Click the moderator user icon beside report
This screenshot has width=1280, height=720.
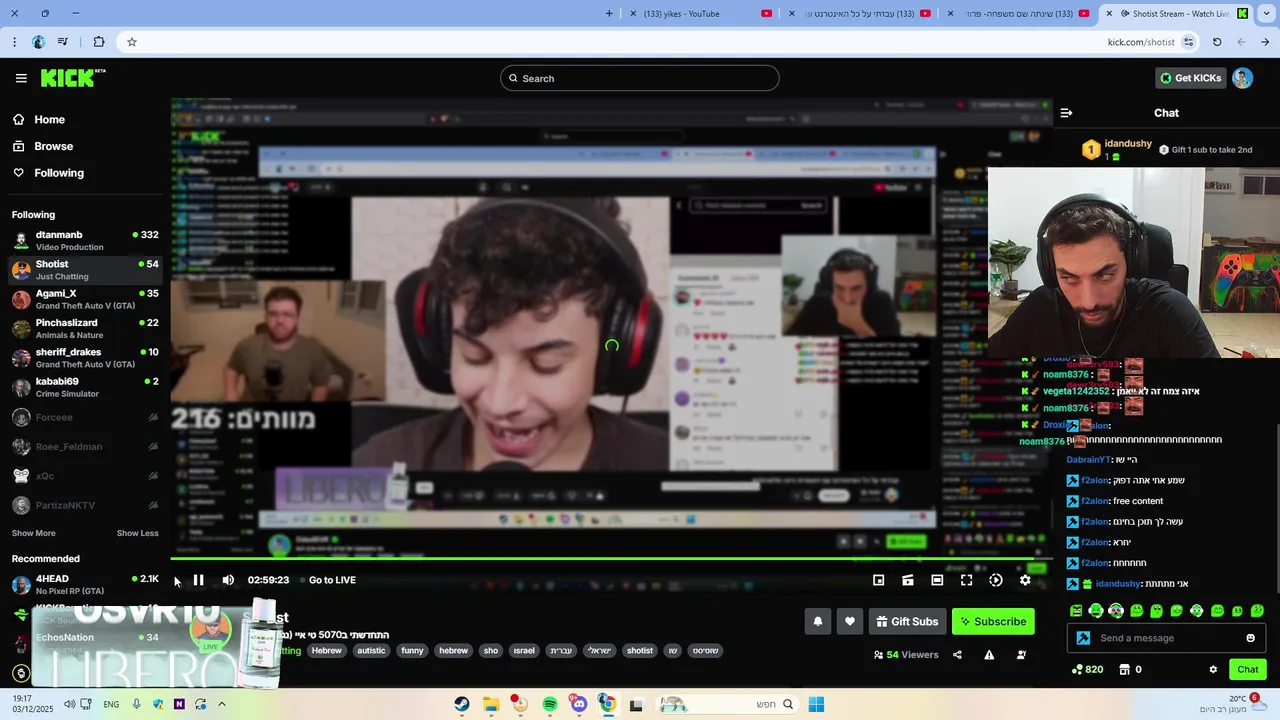(1021, 655)
